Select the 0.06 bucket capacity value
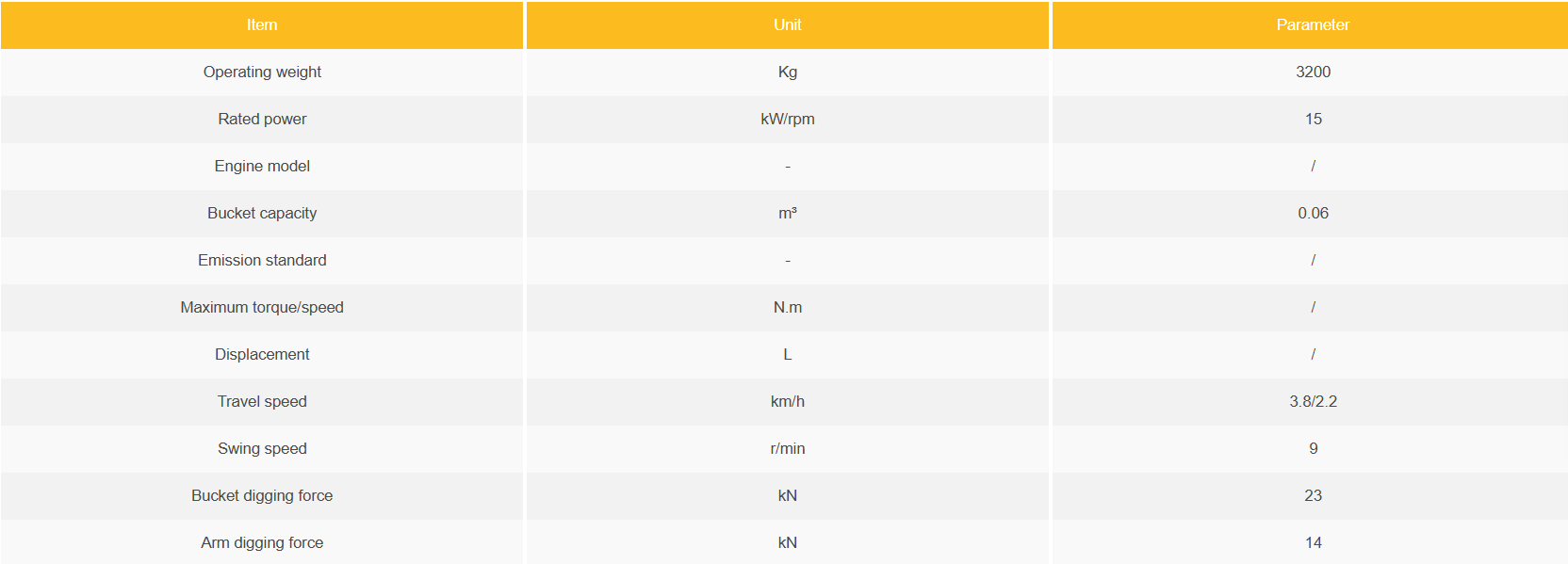Image resolution: width=1568 pixels, height=564 pixels. click(1313, 214)
